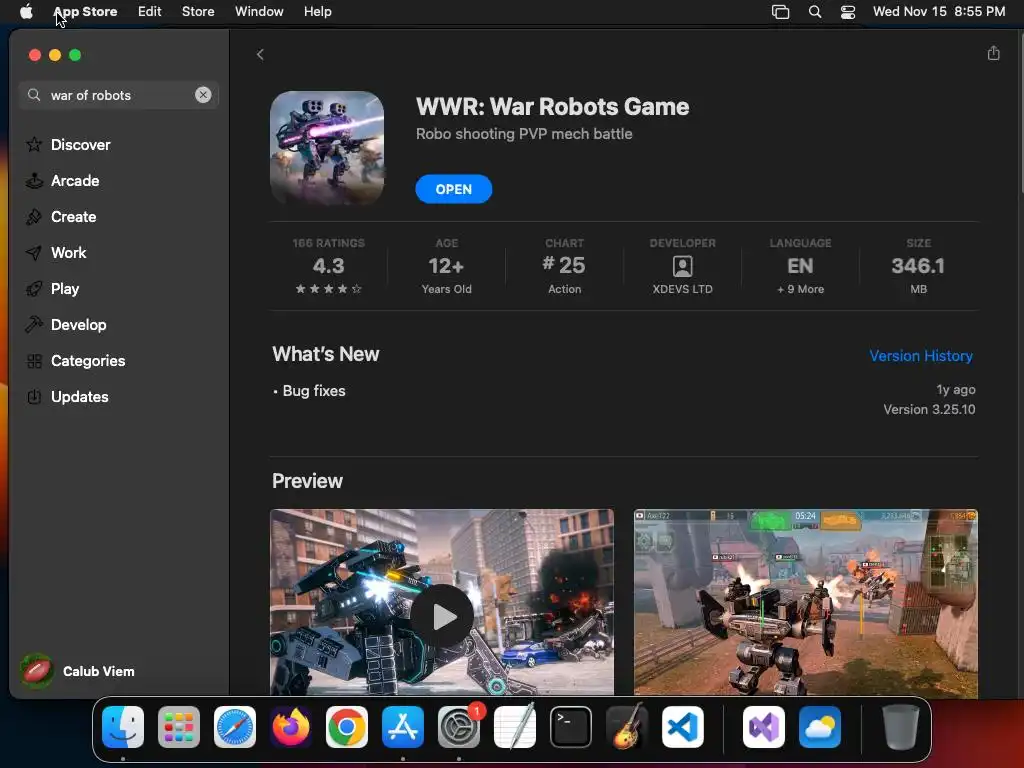Image resolution: width=1024 pixels, height=768 pixels.
Task: Click the 12+ Years Old age rating
Action: pos(446,267)
